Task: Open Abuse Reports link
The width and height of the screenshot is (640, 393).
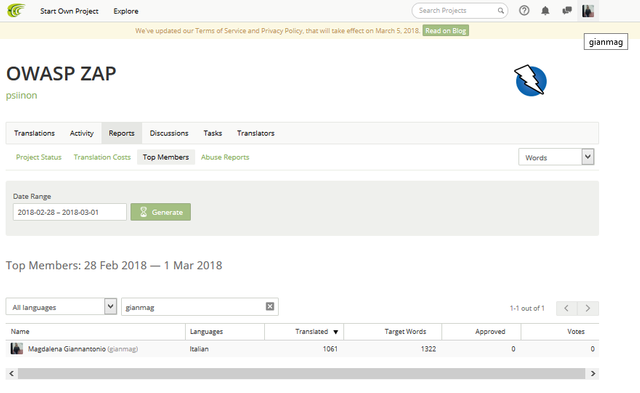Action: pos(225,157)
